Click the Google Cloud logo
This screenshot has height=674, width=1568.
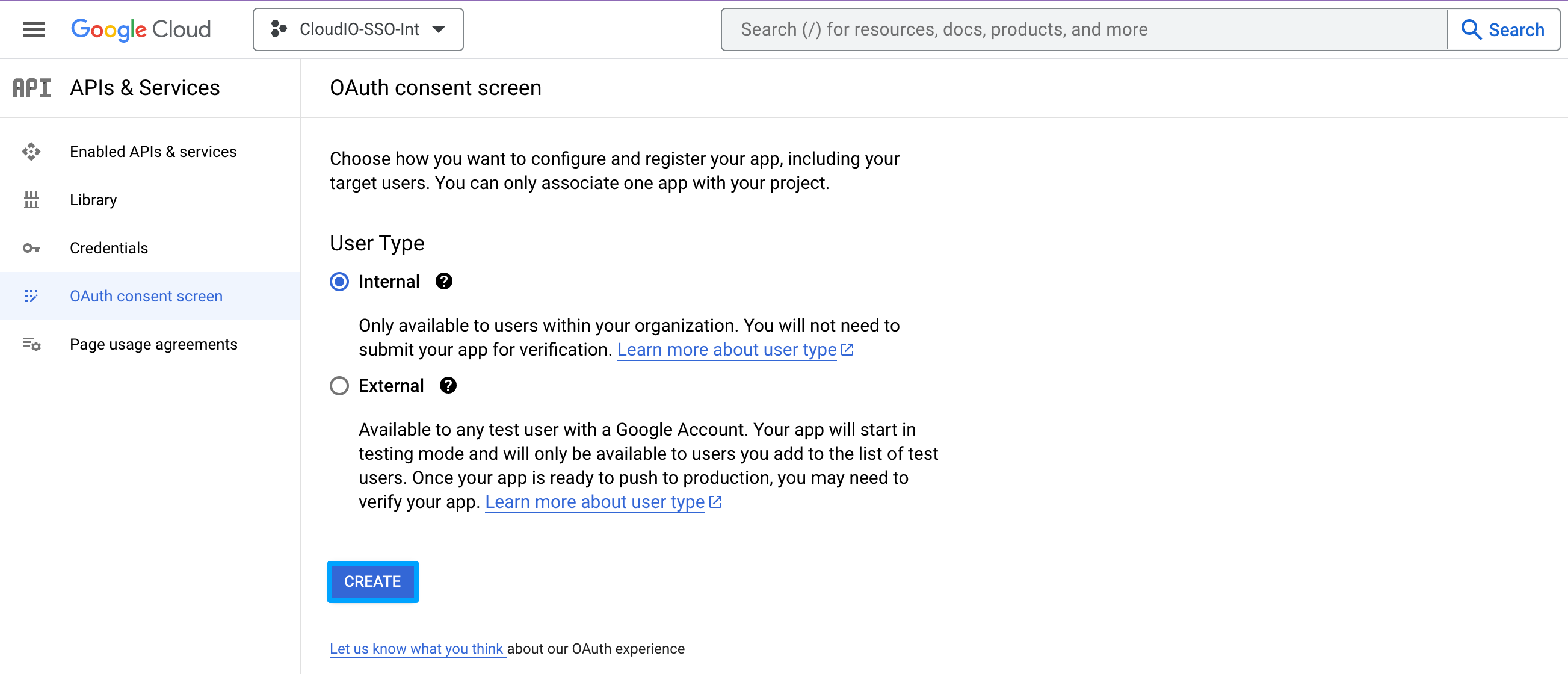[141, 29]
